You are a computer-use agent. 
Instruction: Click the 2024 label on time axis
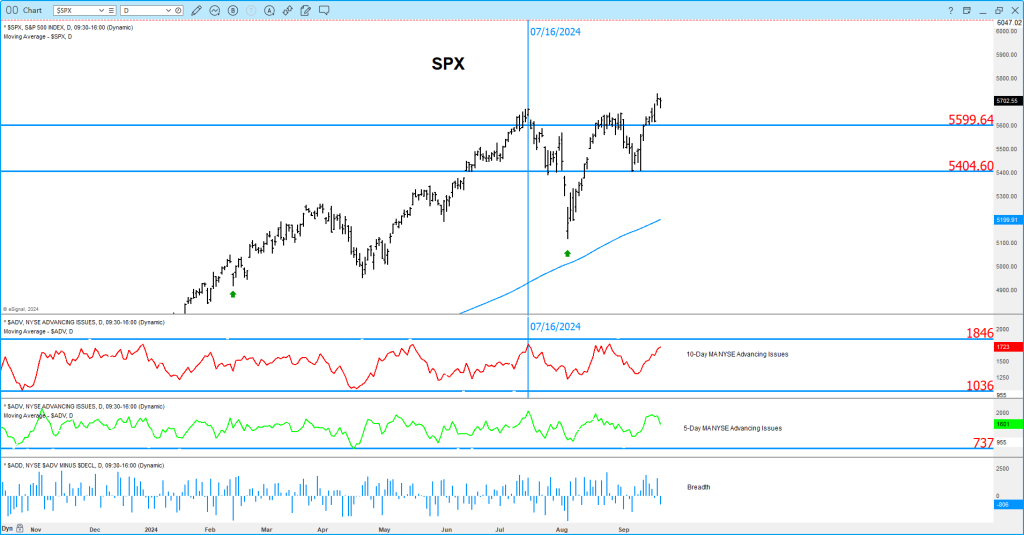pyautogui.click(x=152, y=530)
